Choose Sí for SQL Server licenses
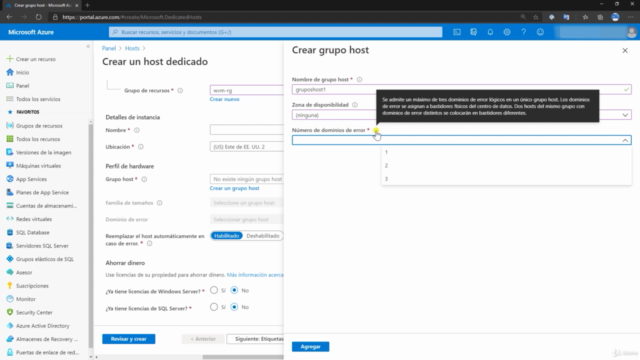The width and height of the screenshot is (640, 360). [214, 307]
